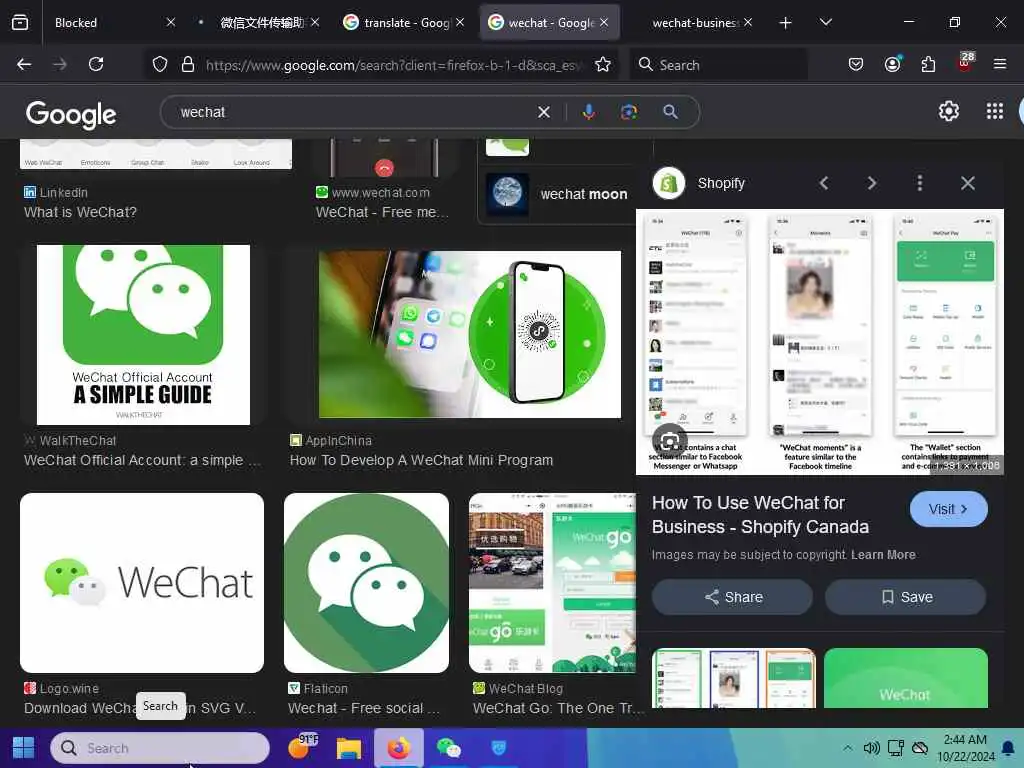The height and width of the screenshot is (768, 1024).
Task: Switch to the wechat-business tab
Action: point(694,23)
